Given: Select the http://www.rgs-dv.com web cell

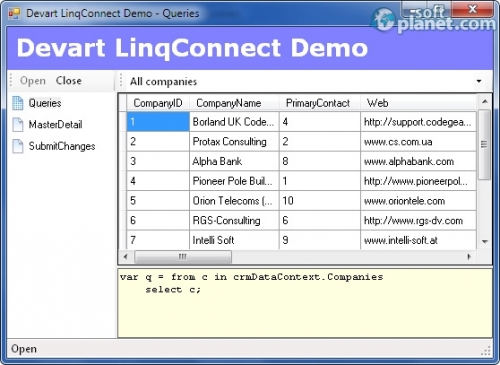Looking at the screenshot, I should tap(418, 220).
